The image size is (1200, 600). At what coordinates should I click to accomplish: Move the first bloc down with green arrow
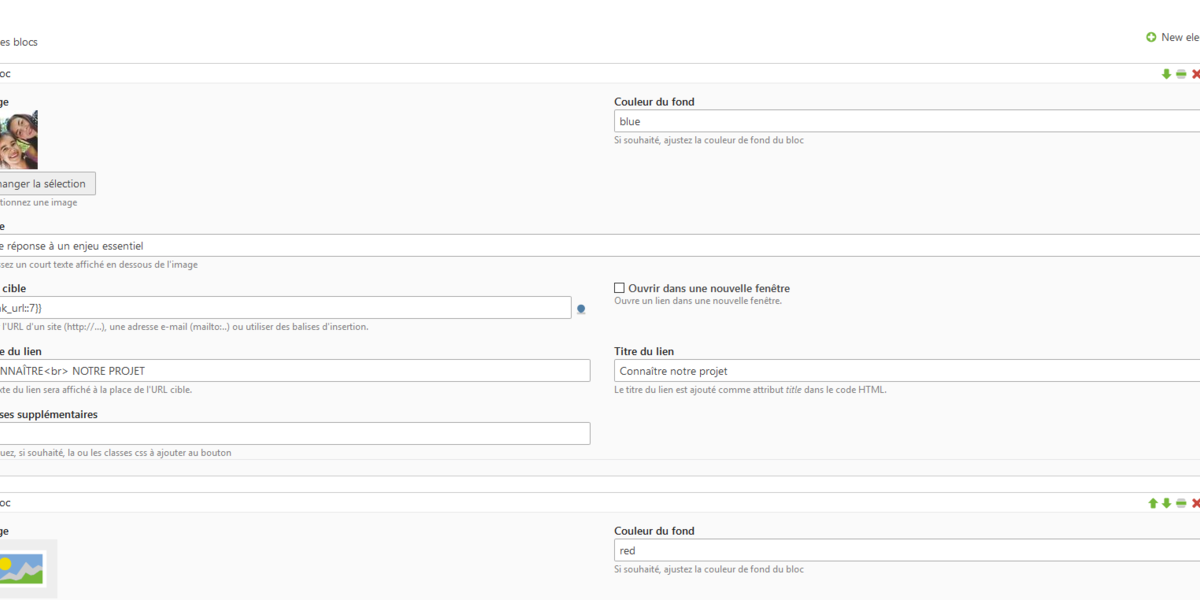[1166, 74]
